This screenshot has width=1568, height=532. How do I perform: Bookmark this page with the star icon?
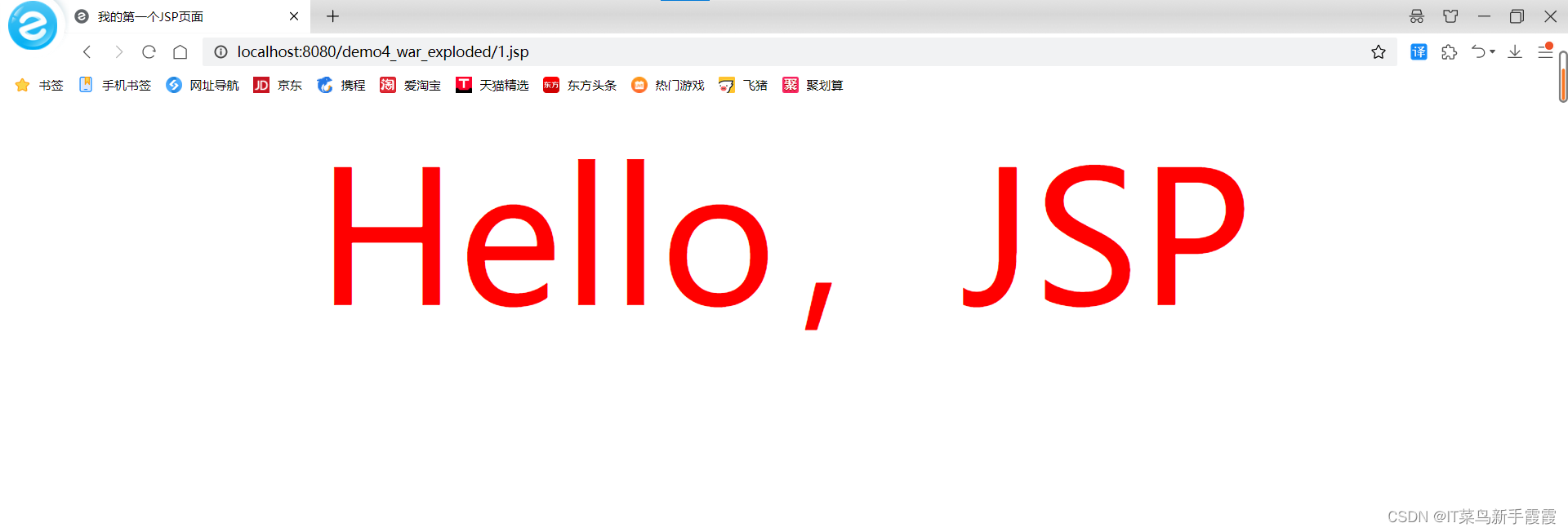coord(1379,52)
